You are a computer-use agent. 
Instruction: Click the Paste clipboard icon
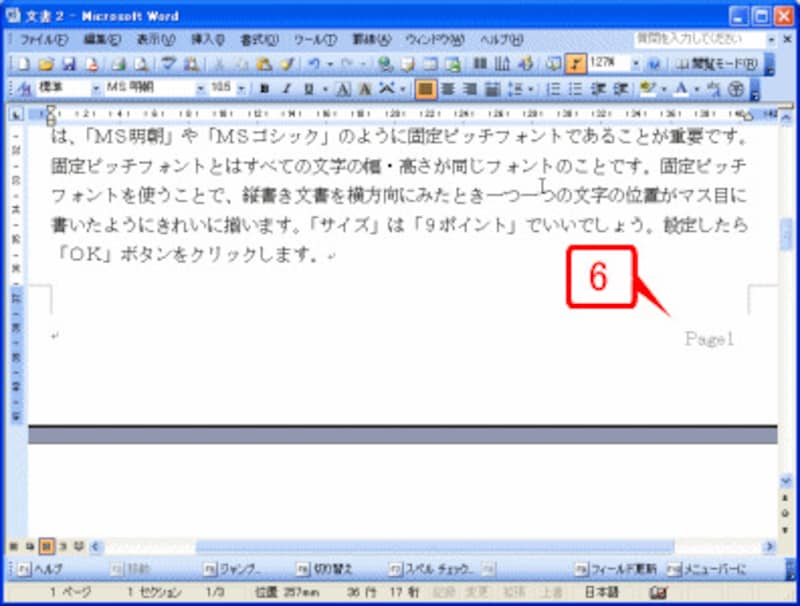tap(263, 64)
